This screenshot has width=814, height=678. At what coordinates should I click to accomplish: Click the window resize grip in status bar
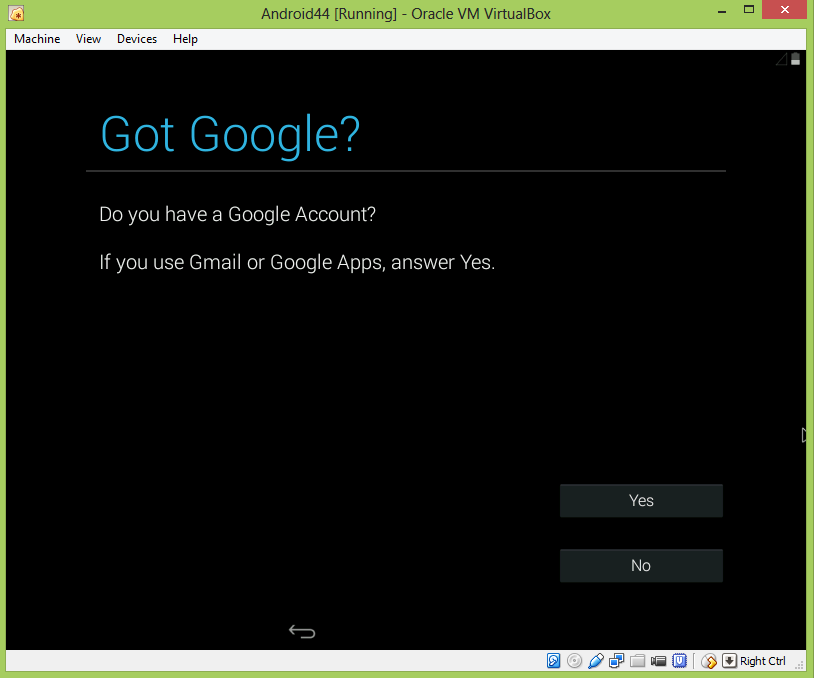point(800,665)
